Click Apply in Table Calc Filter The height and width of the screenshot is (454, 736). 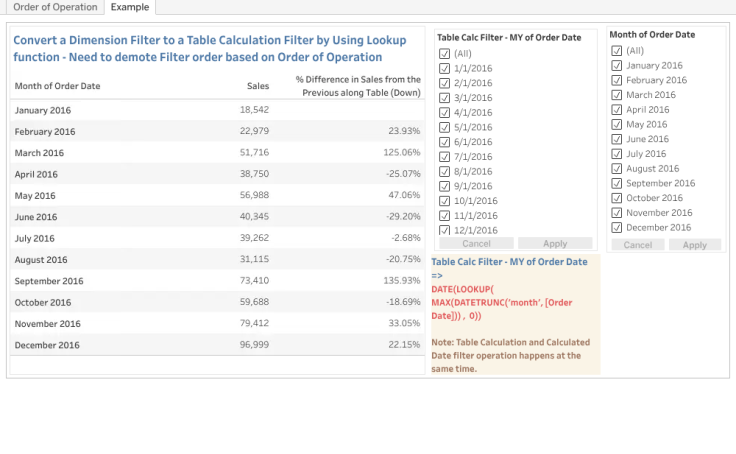(x=555, y=243)
